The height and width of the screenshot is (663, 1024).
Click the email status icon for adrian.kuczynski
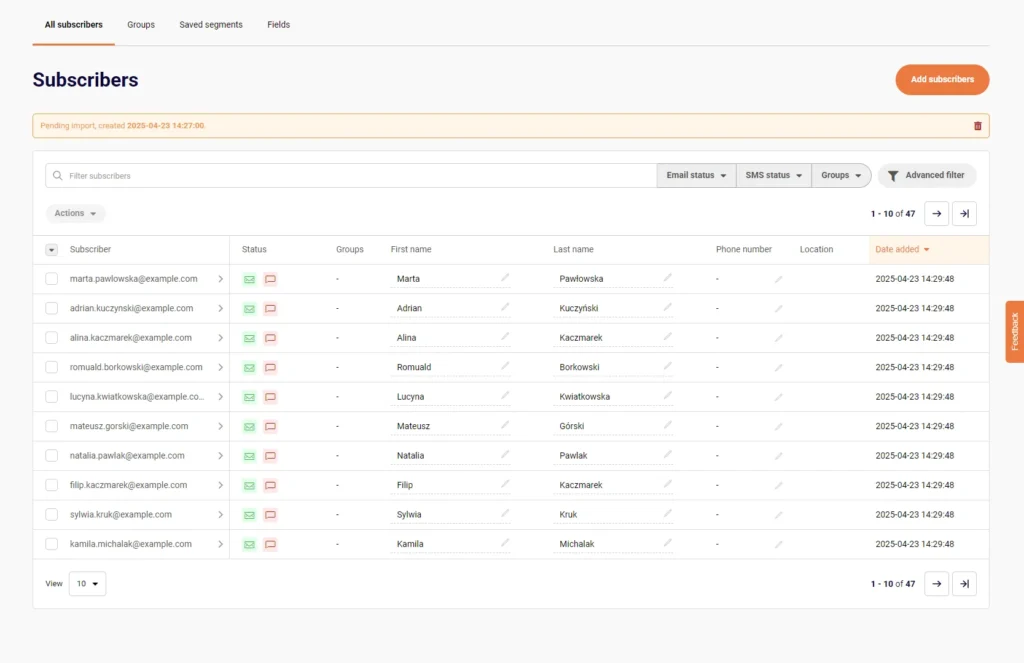click(x=249, y=309)
